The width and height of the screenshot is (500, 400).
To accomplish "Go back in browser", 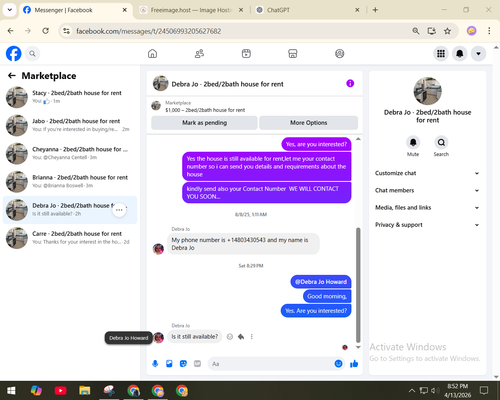I will tap(11, 31).
